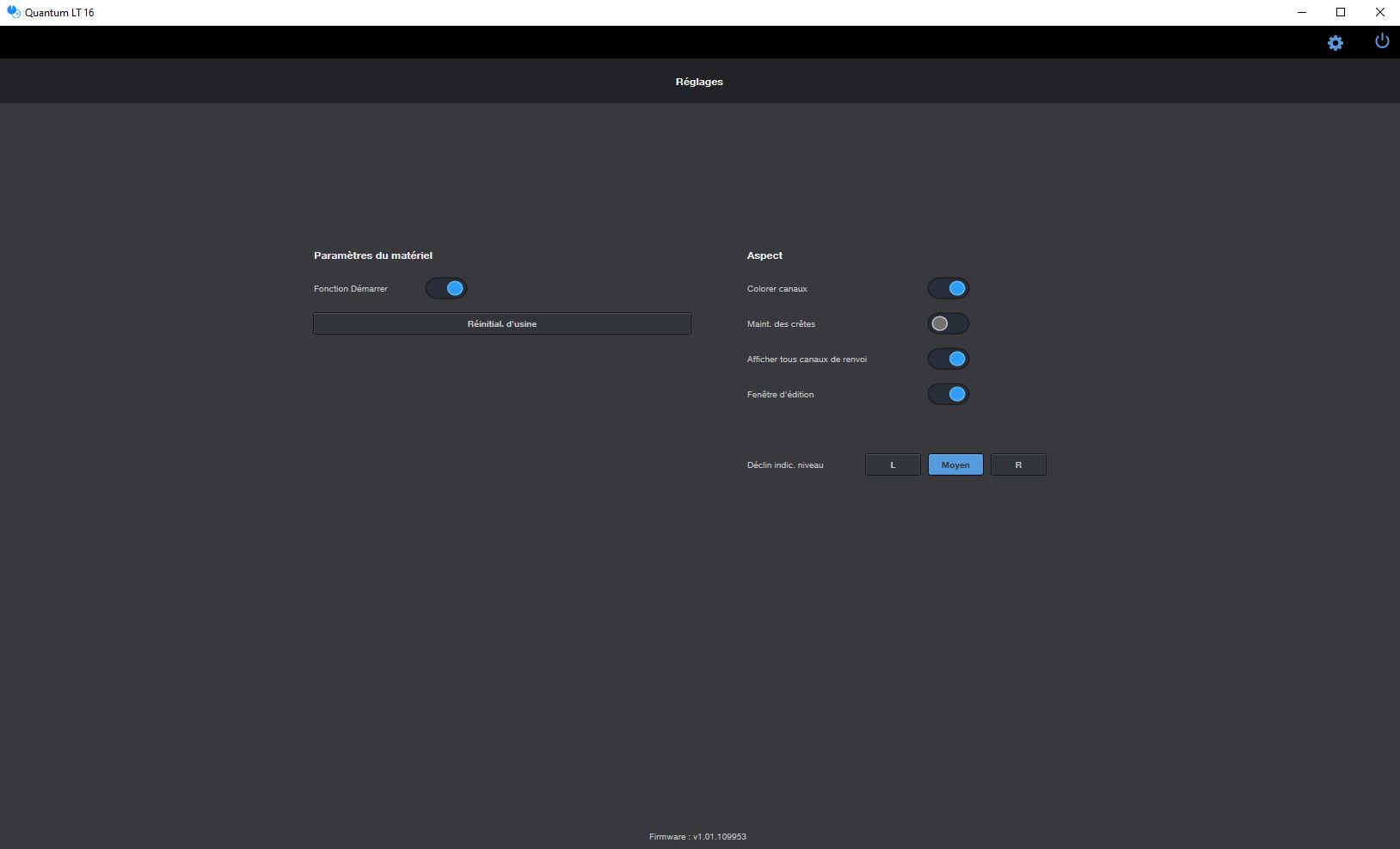Minimize the Quantum LT 16 window
The image size is (1400, 849).
click(1301, 13)
